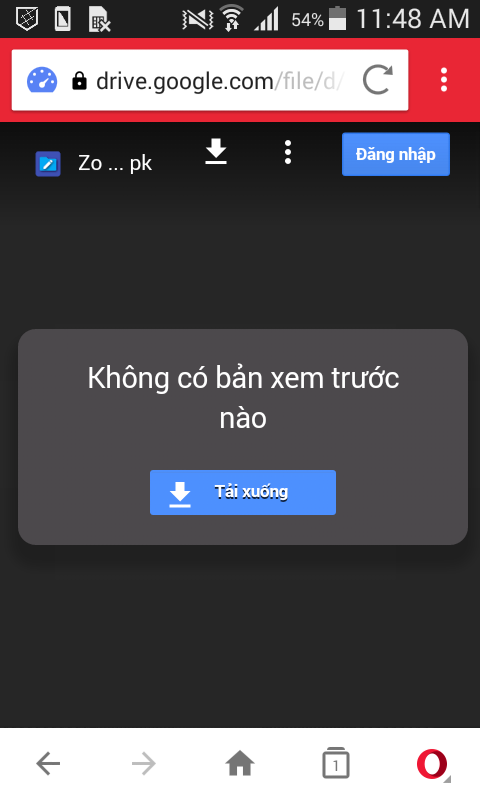Image resolution: width=480 pixels, height=800 pixels.
Task: Tap the Wi-Fi status icon
Action: click(x=232, y=19)
